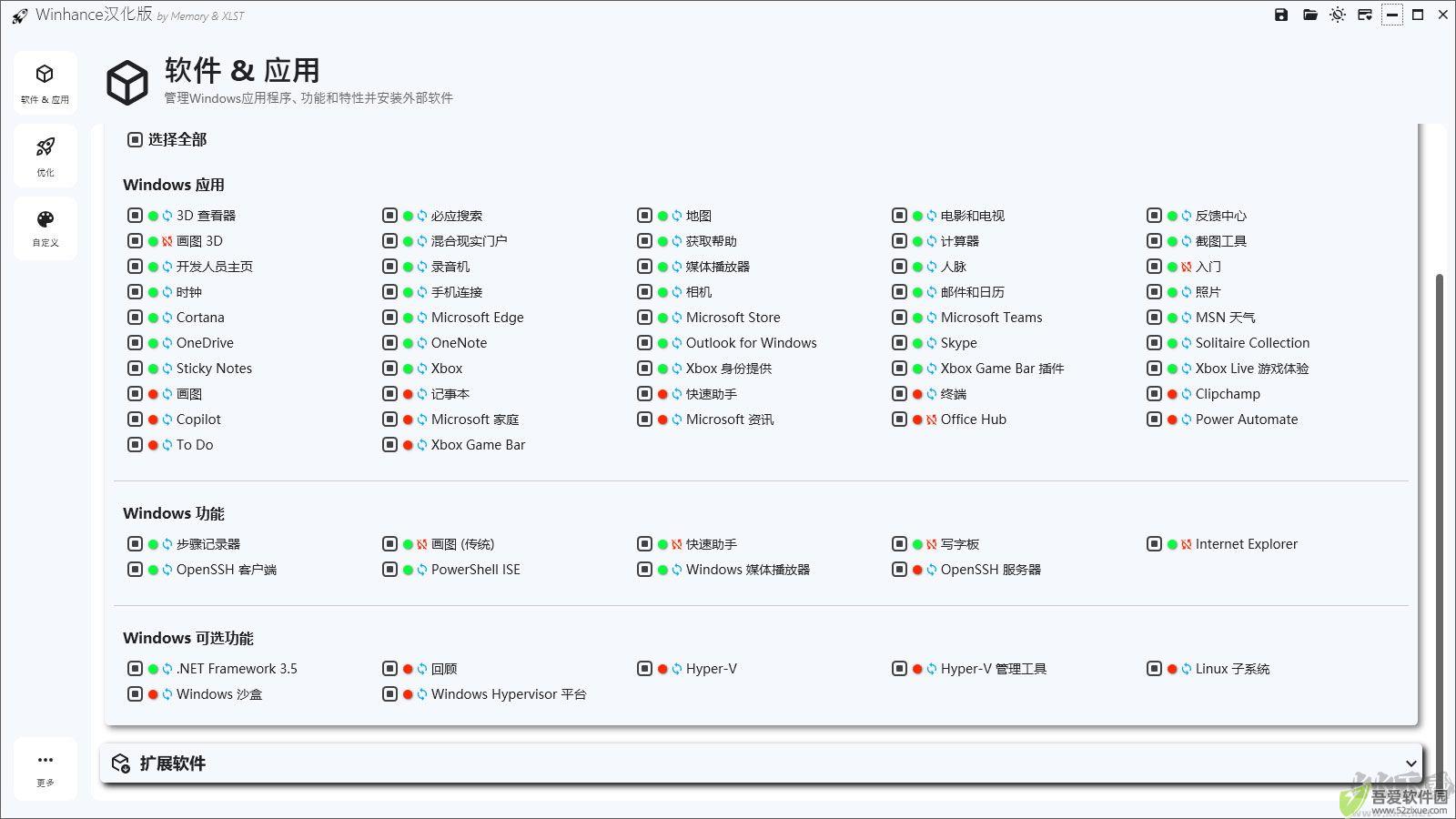The height and width of the screenshot is (819, 1456).
Task: Click the red crossed icon beside 画图 (传统)
Action: coord(422,544)
